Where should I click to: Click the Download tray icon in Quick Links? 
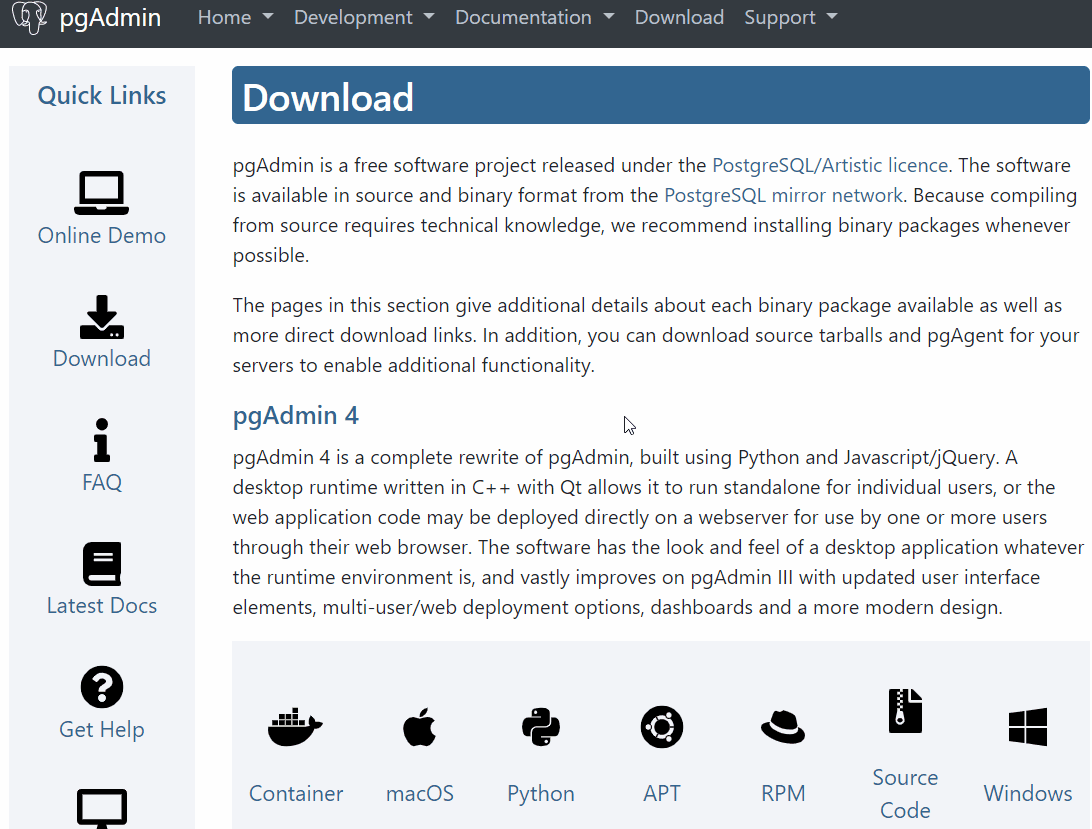(102, 317)
